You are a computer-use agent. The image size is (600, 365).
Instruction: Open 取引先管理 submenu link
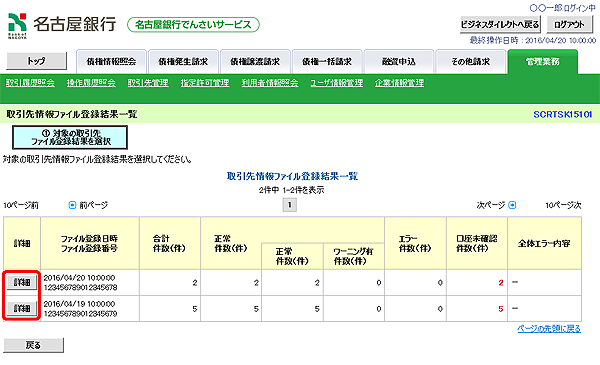click(148, 83)
